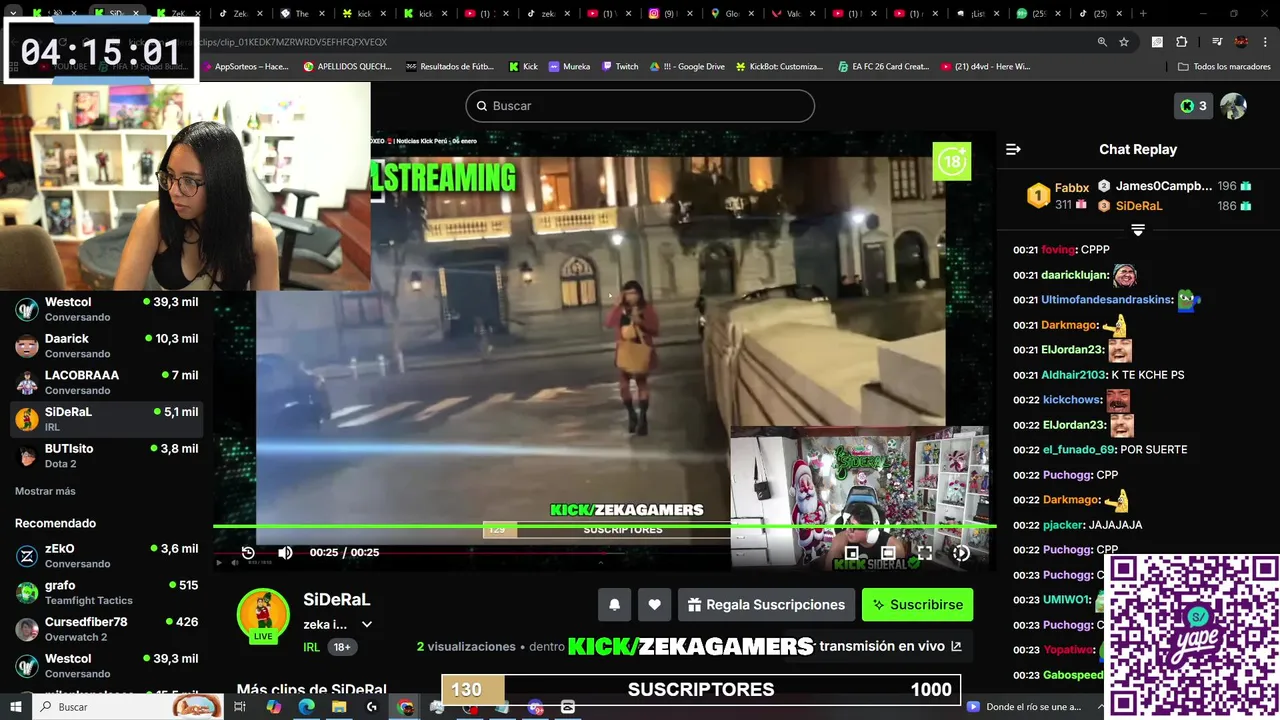
Task: Open the Mureka bookmark
Action: [569, 67]
